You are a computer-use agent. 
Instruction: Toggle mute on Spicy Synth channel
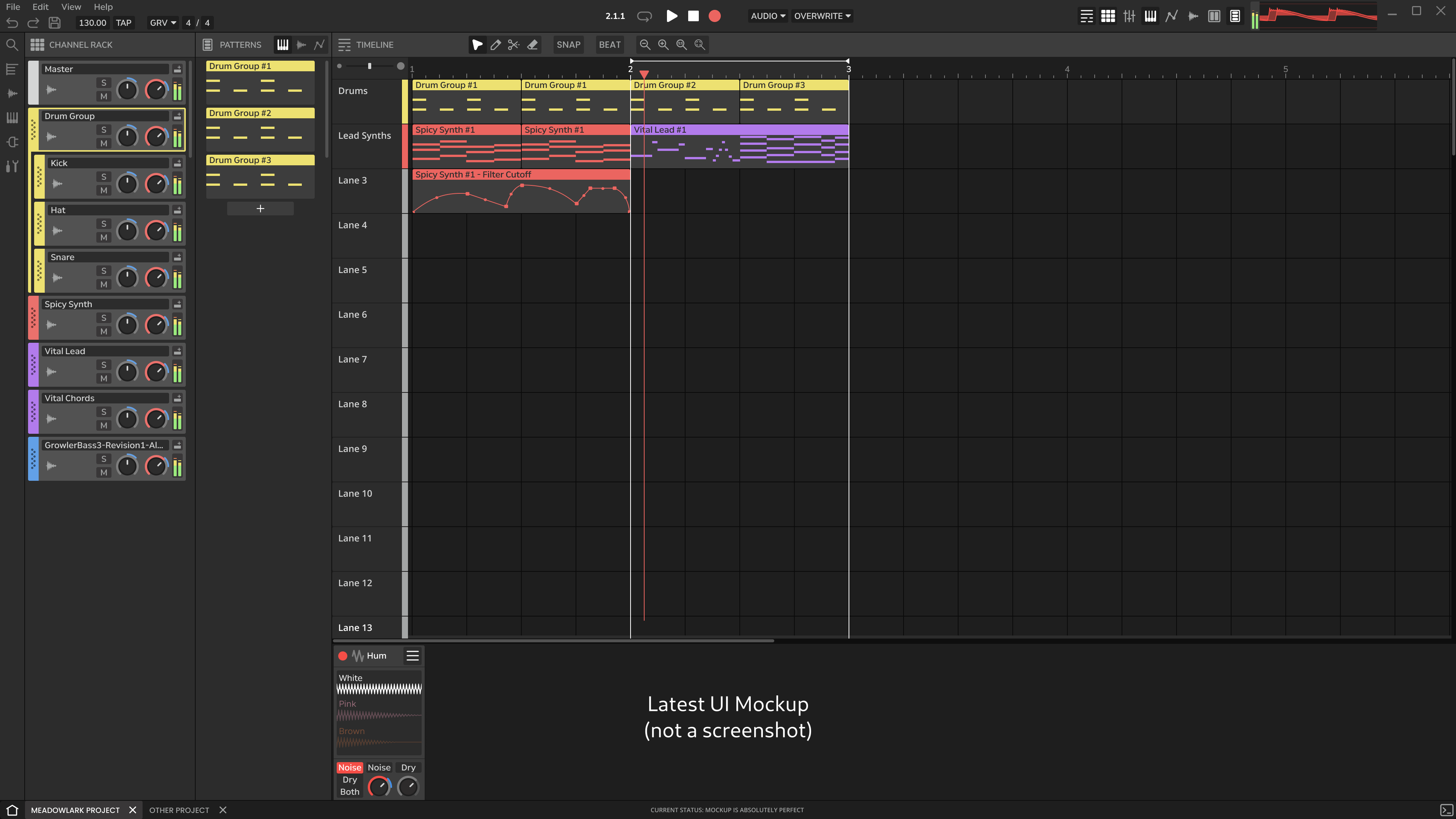click(103, 331)
